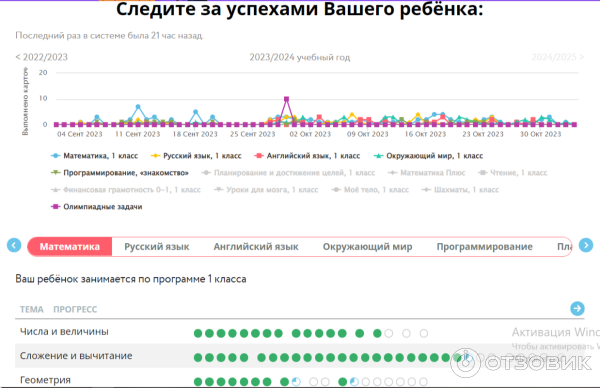
Task: Click last empty progress circle in Числа и величины
Action: point(424,333)
